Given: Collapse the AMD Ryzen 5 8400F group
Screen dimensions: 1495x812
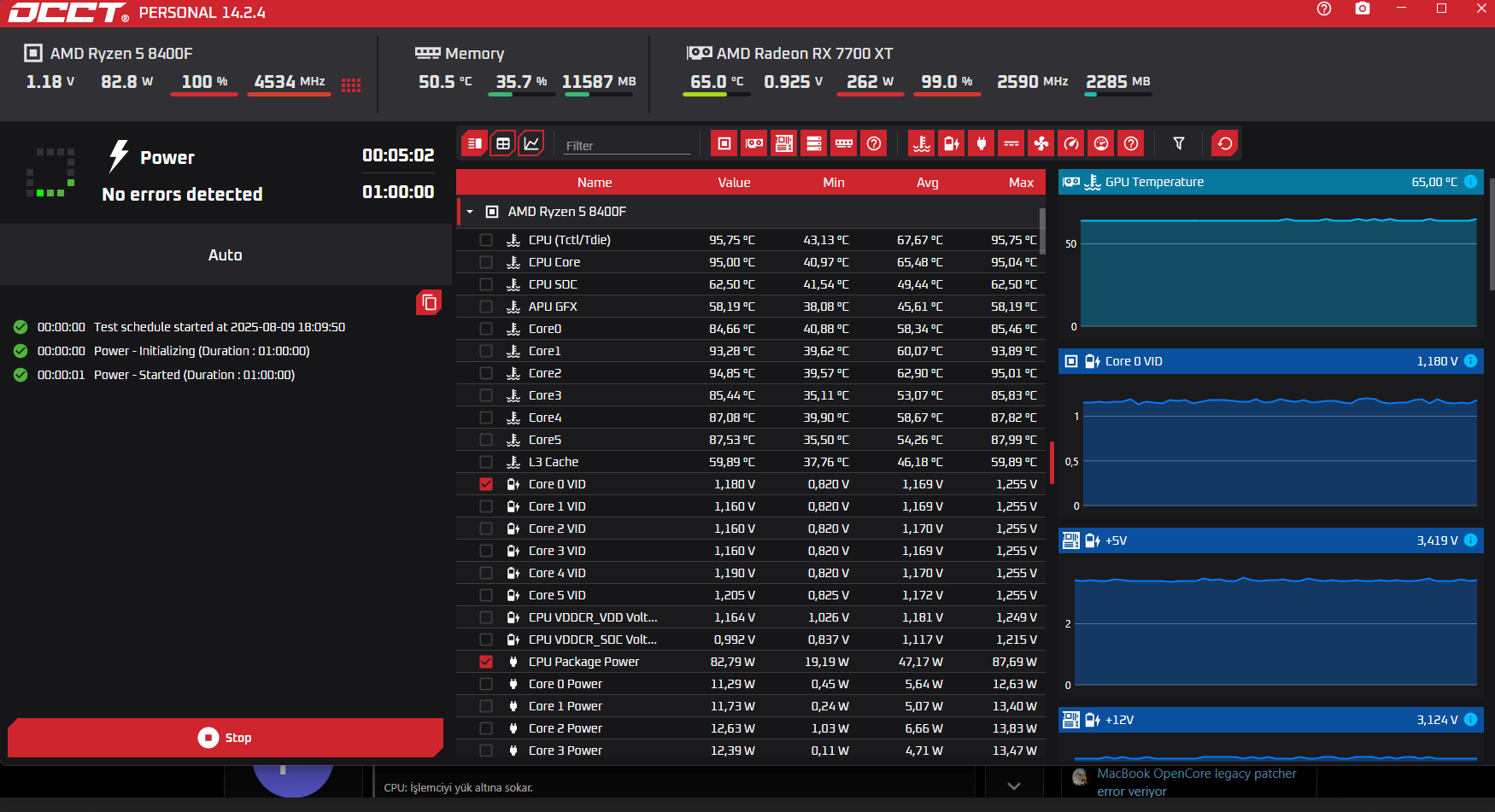Looking at the screenshot, I should click(470, 212).
